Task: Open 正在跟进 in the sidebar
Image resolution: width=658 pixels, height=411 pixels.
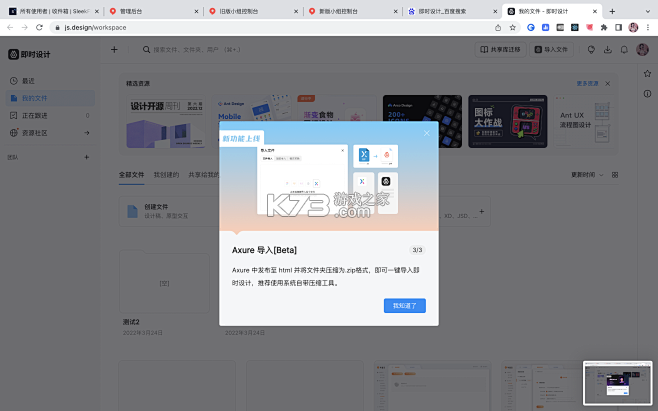Action: 50,115
